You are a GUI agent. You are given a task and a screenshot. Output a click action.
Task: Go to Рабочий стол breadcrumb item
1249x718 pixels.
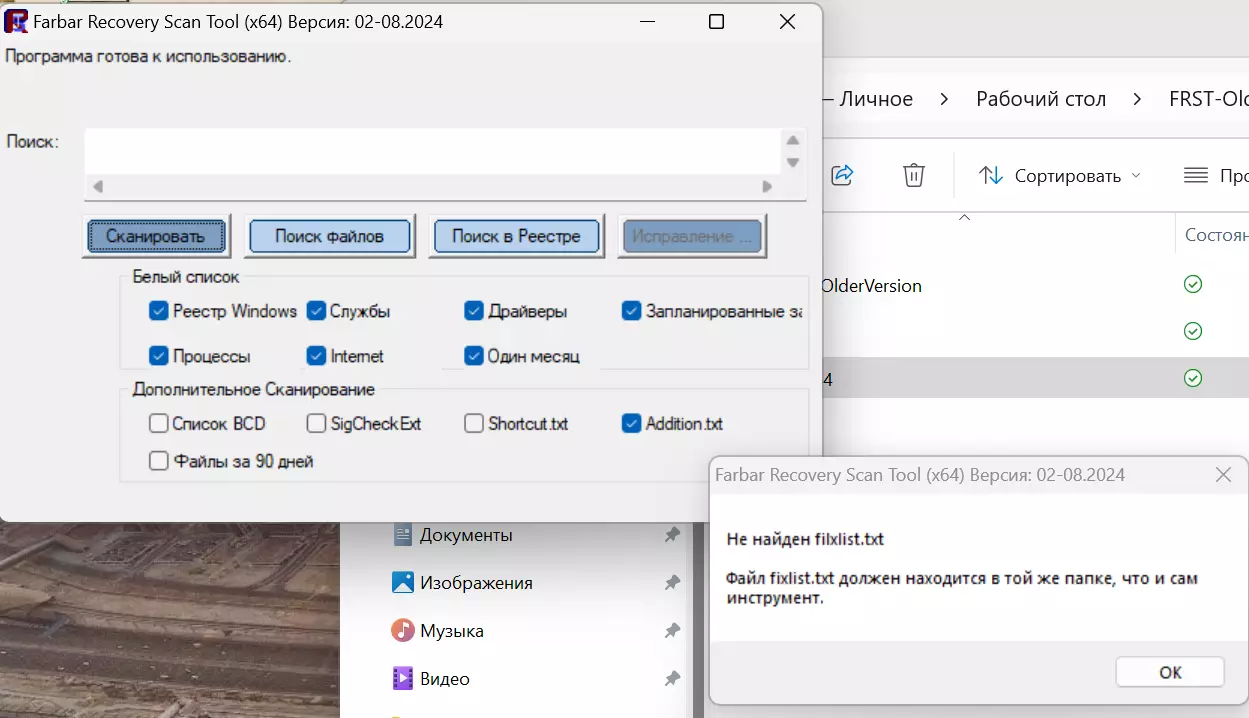pos(1041,99)
